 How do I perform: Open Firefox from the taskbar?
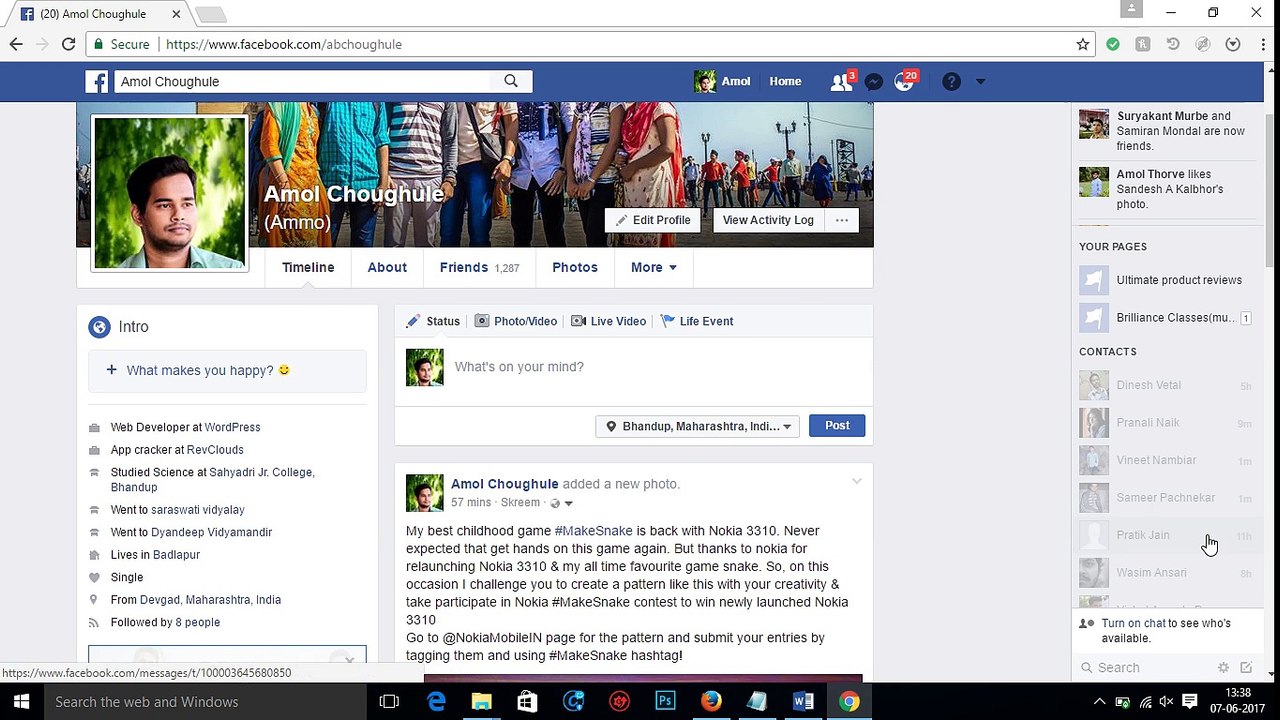tap(711, 702)
